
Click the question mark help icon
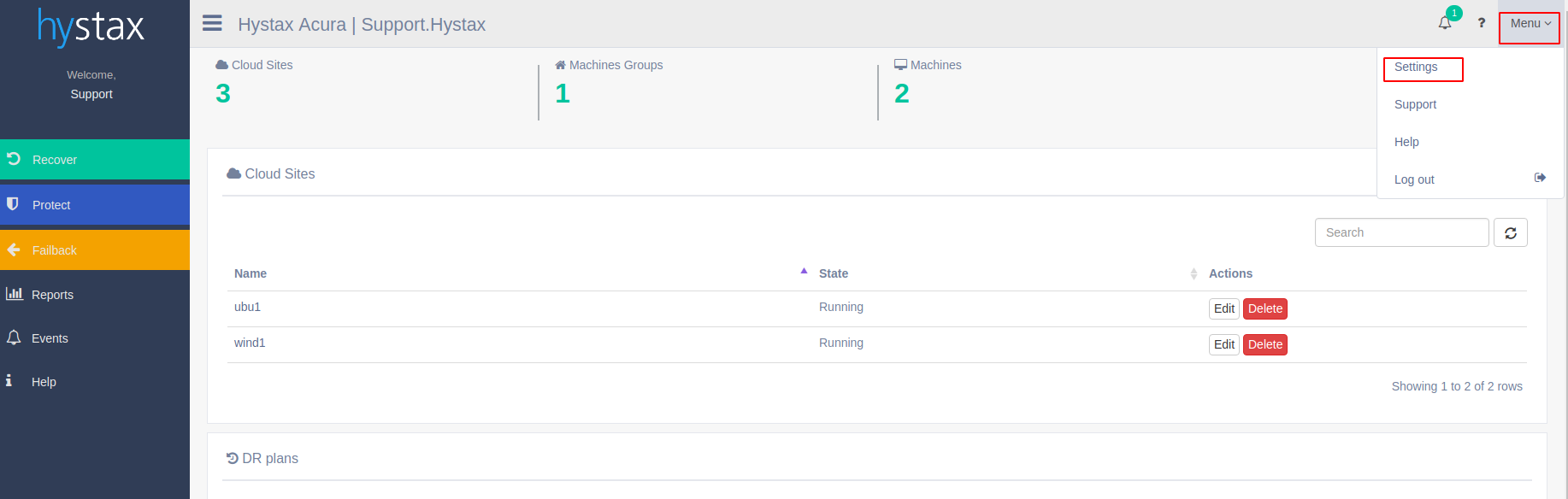[x=1482, y=23]
